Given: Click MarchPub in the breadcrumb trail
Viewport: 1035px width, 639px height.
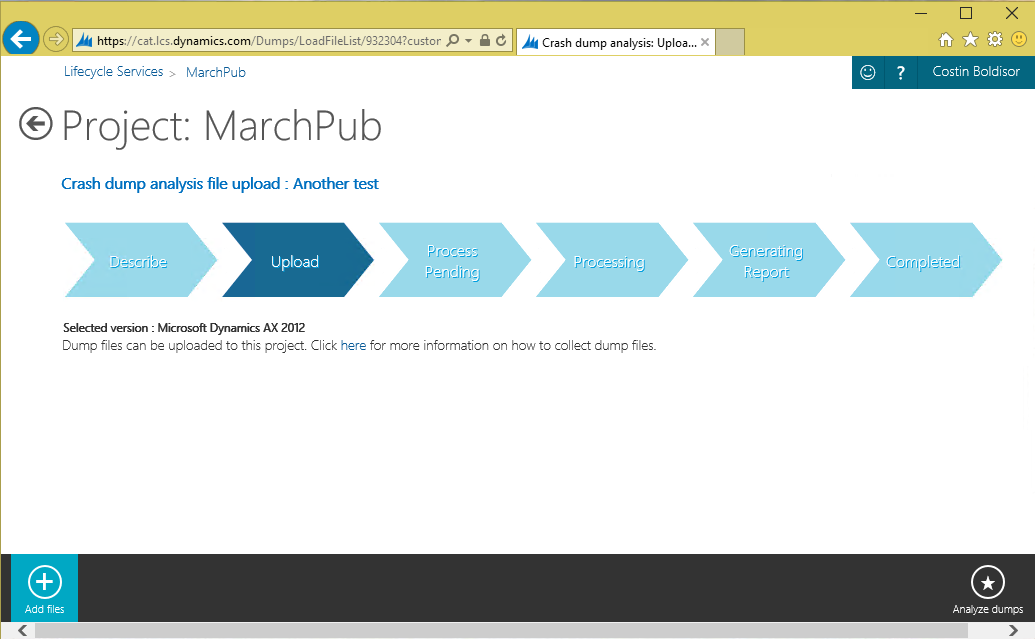Looking at the screenshot, I should (x=215, y=71).
